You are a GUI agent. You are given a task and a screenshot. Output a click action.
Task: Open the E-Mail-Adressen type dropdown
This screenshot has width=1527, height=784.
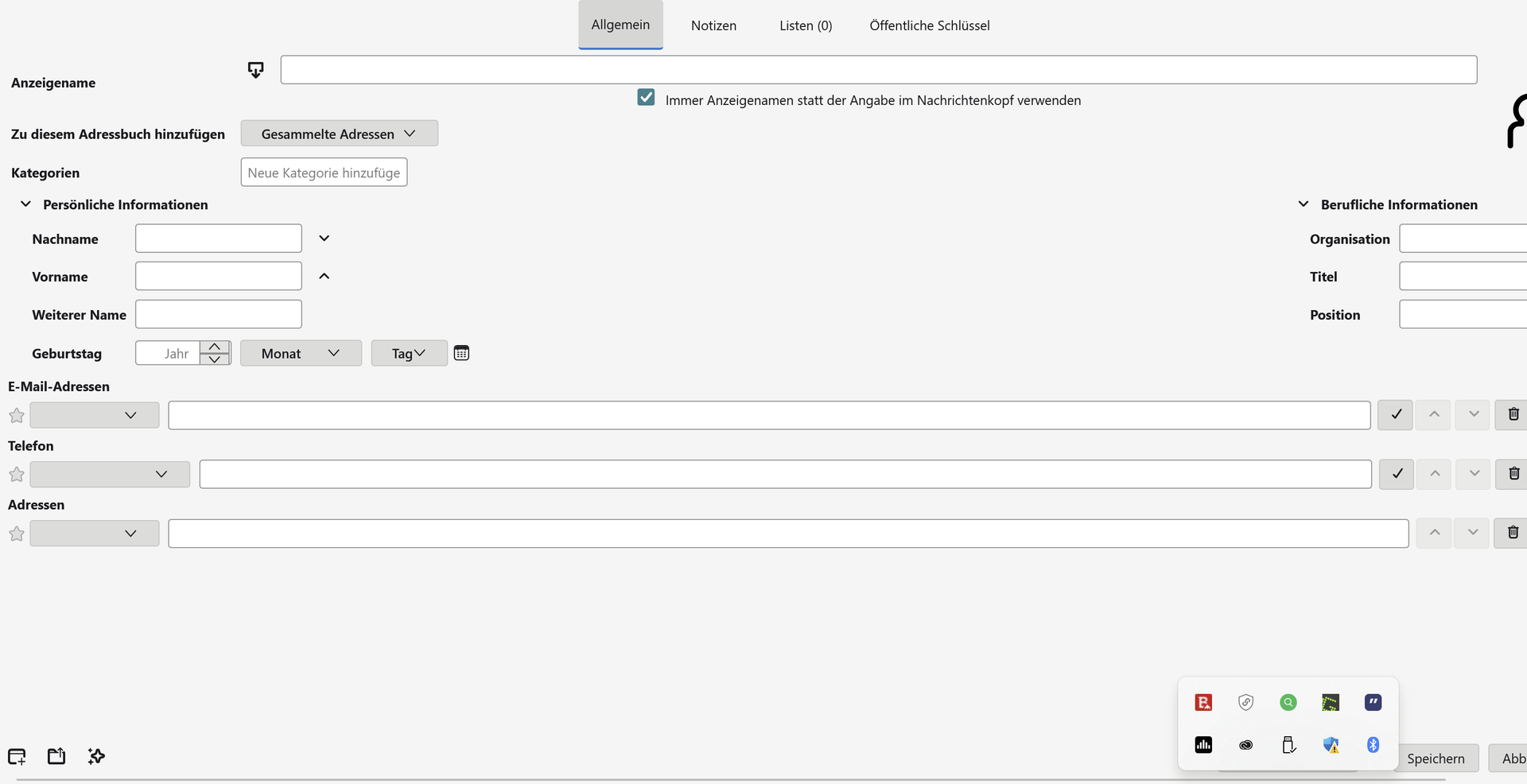(x=95, y=415)
